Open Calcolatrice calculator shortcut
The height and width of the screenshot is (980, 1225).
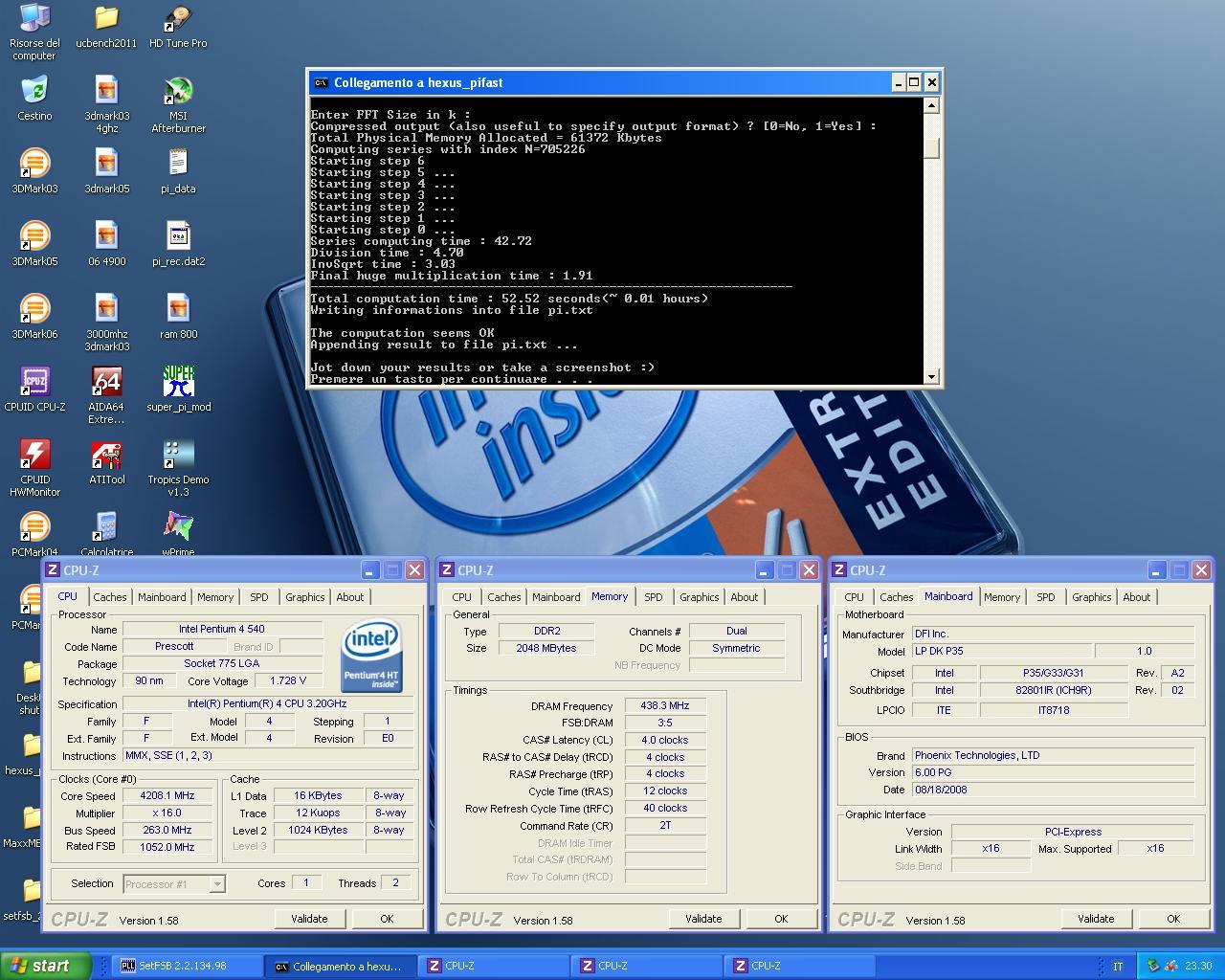[106, 534]
